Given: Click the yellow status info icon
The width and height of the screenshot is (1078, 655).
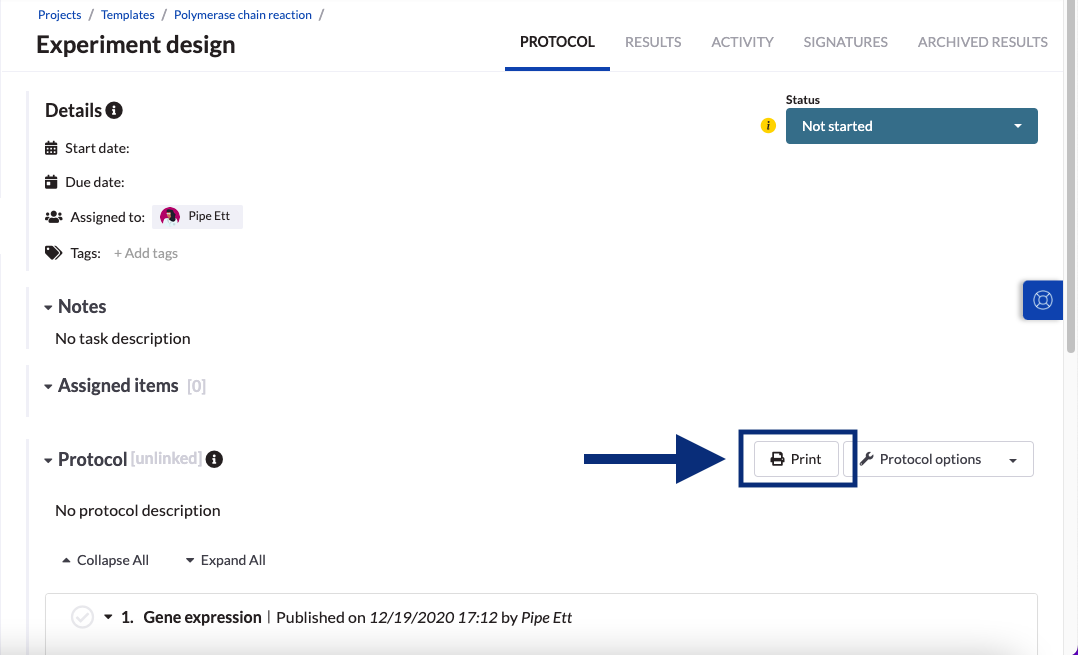Looking at the screenshot, I should (768, 126).
